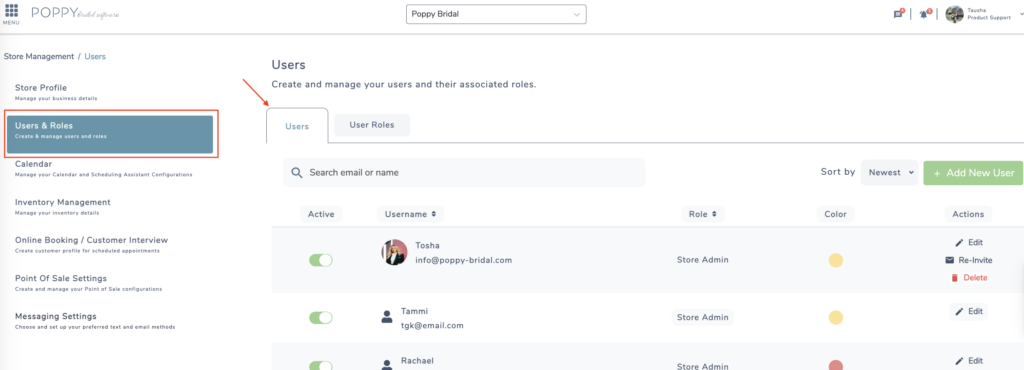Image resolution: width=1024 pixels, height=370 pixels.
Task: Click Edit for Tosha
Action: click(969, 243)
